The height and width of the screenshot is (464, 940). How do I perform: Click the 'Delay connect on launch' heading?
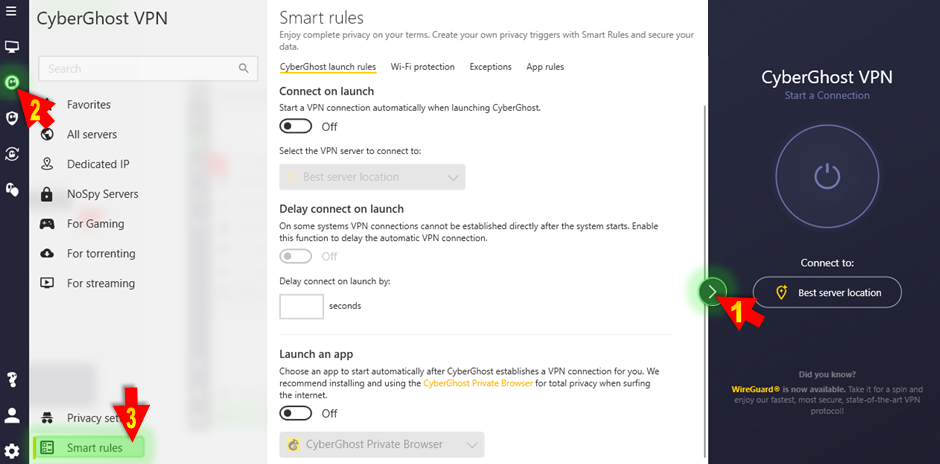342,209
